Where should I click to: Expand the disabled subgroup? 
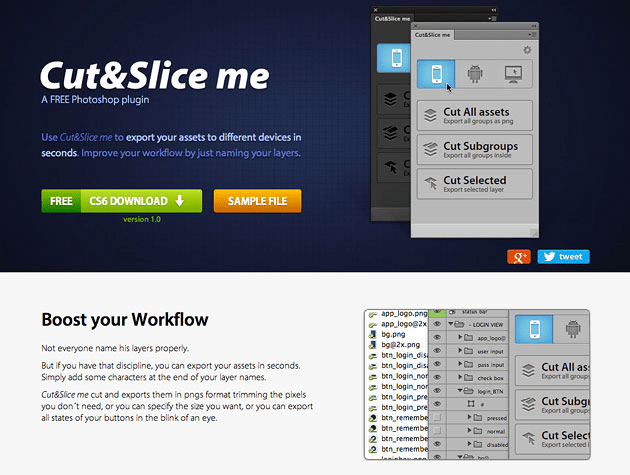point(469,444)
